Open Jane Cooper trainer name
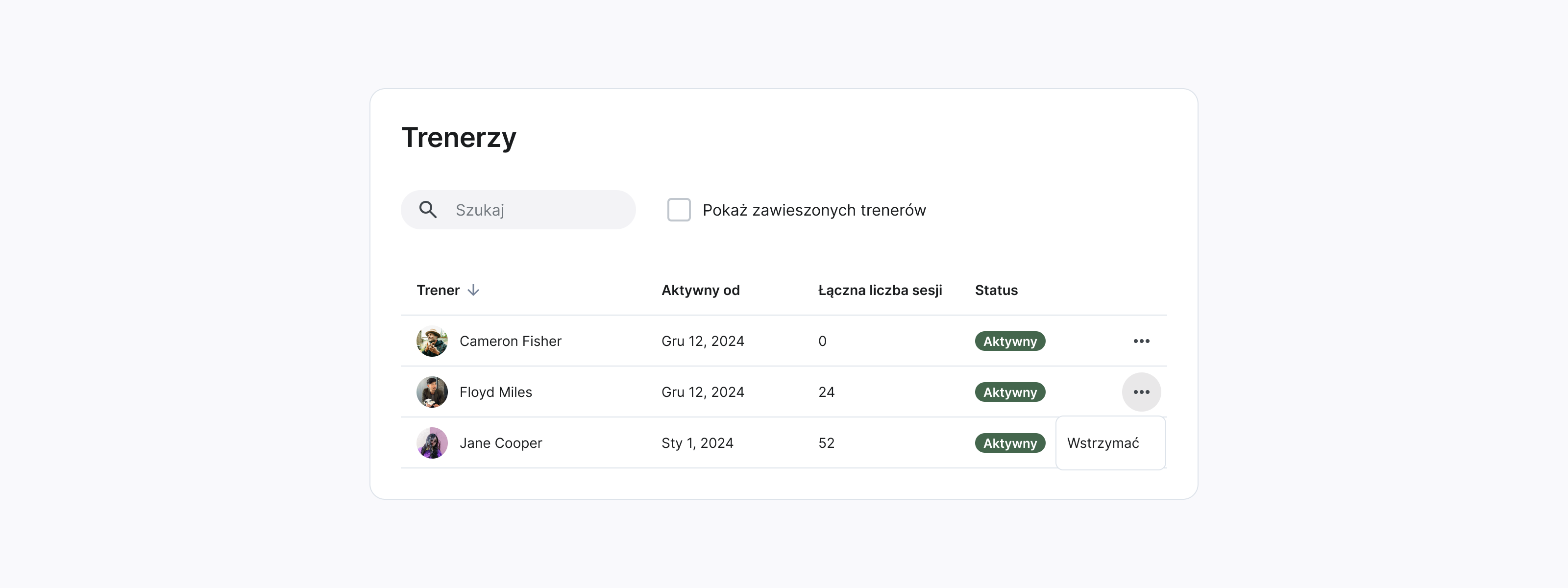 coord(500,443)
